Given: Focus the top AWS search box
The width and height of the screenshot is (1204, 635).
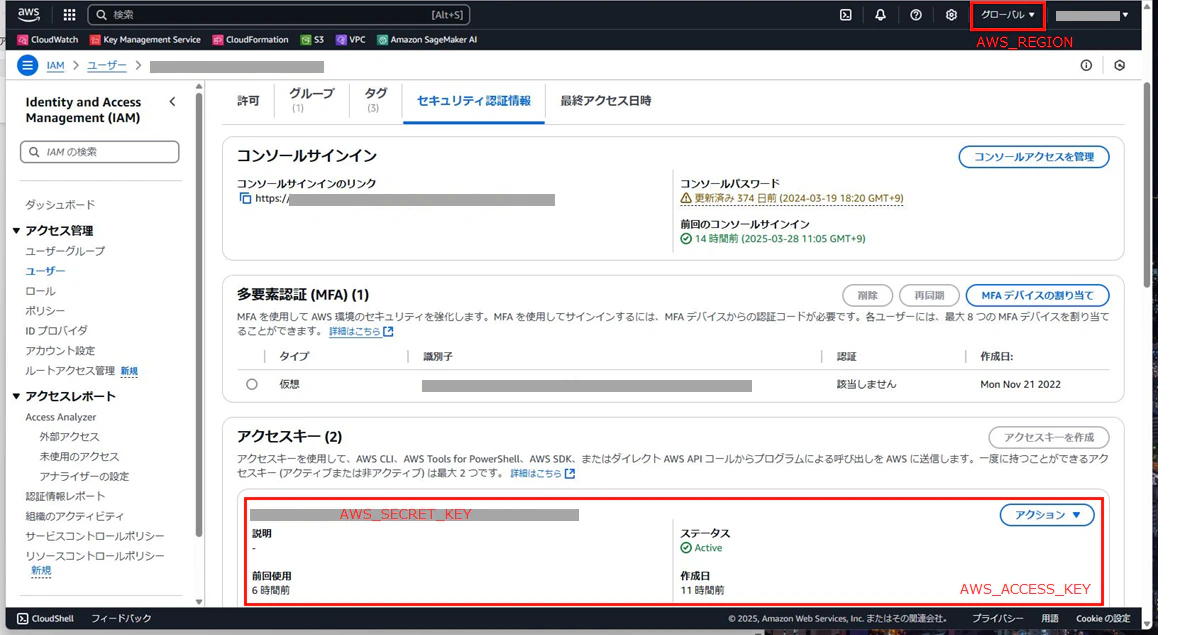Looking at the screenshot, I should (279, 15).
